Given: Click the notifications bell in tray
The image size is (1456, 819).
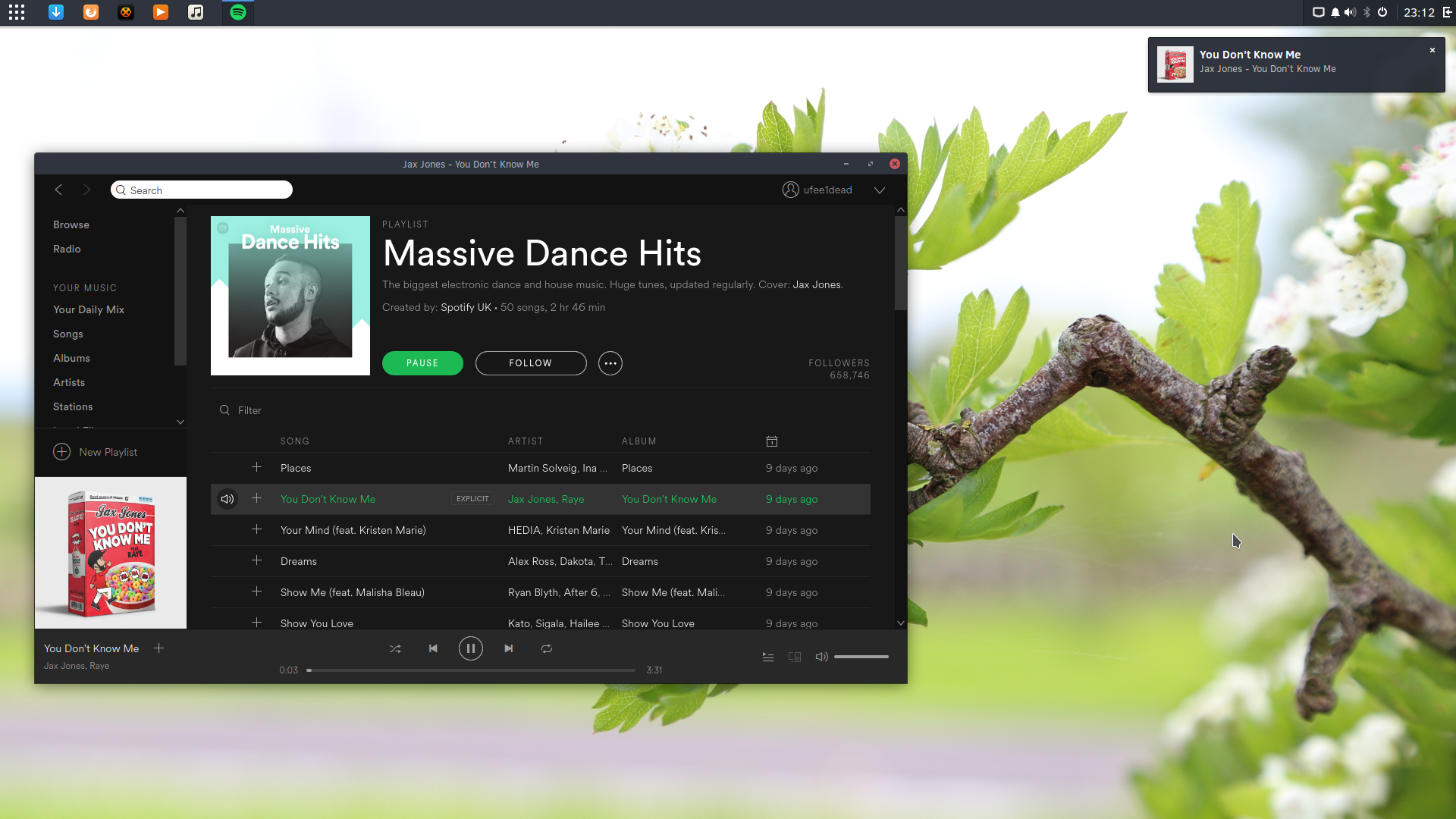Looking at the screenshot, I should click(1335, 12).
